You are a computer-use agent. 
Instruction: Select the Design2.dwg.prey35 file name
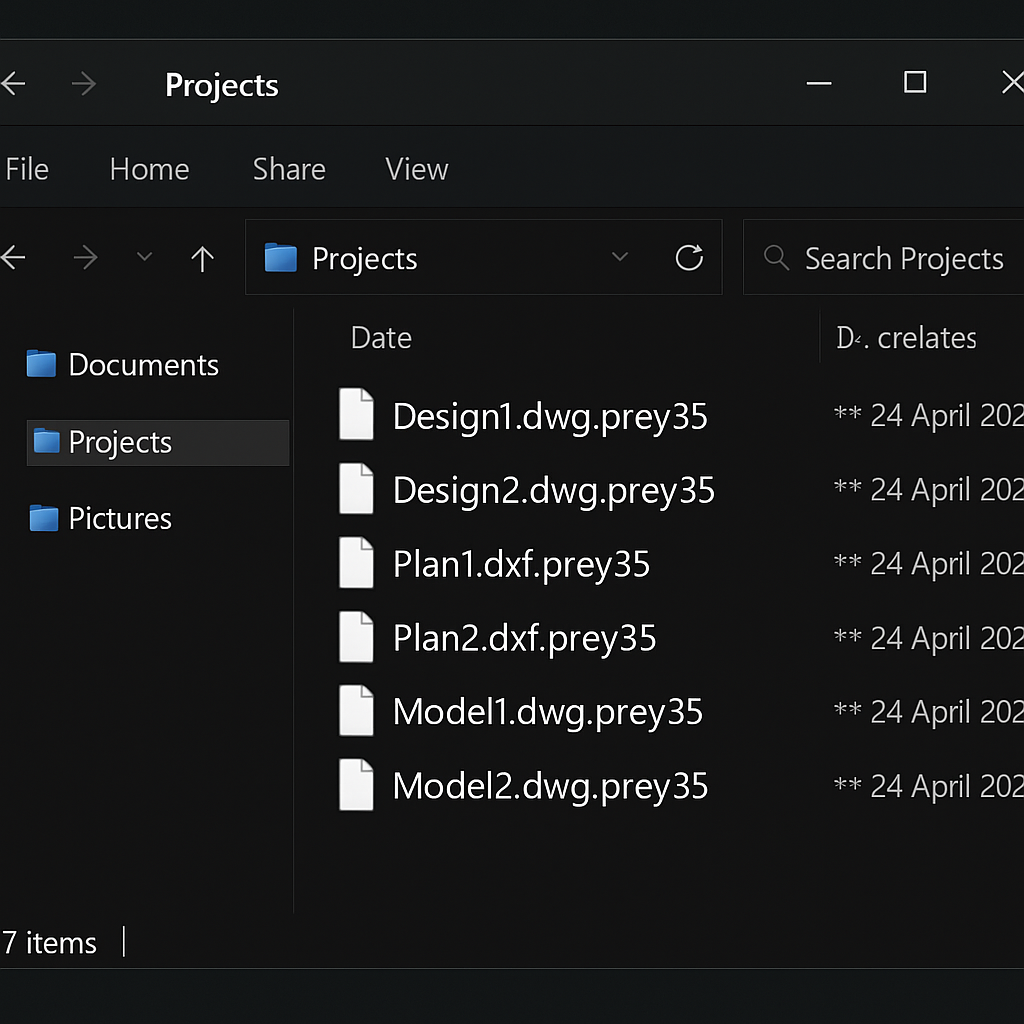click(553, 490)
